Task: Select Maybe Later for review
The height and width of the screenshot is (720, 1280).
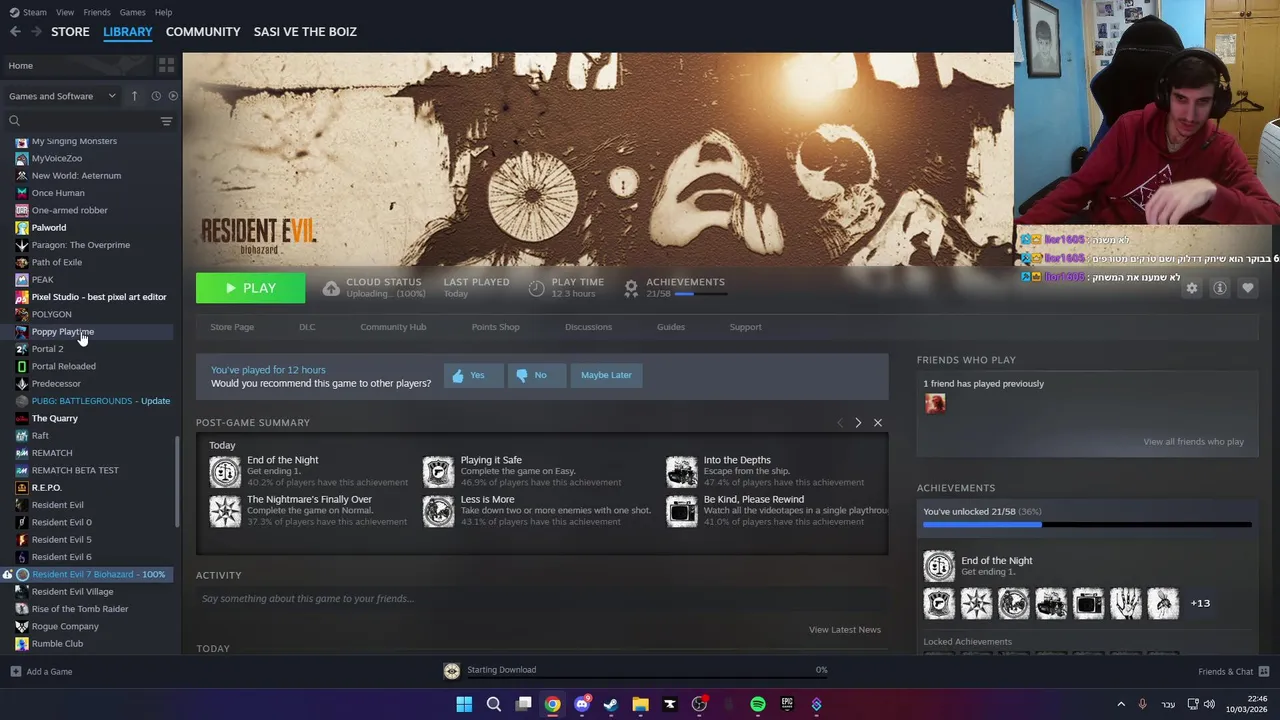Action: point(606,375)
